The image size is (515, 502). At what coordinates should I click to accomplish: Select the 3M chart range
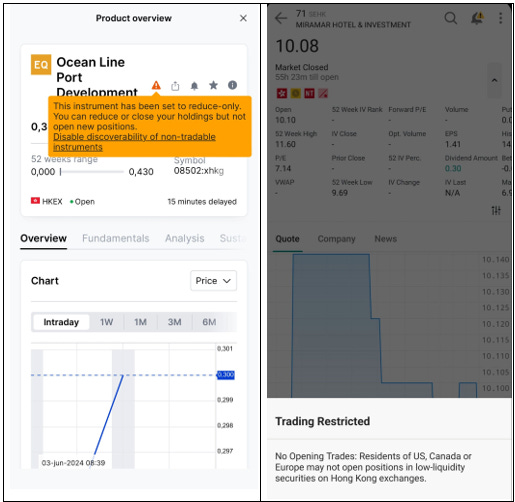(174, 322)
